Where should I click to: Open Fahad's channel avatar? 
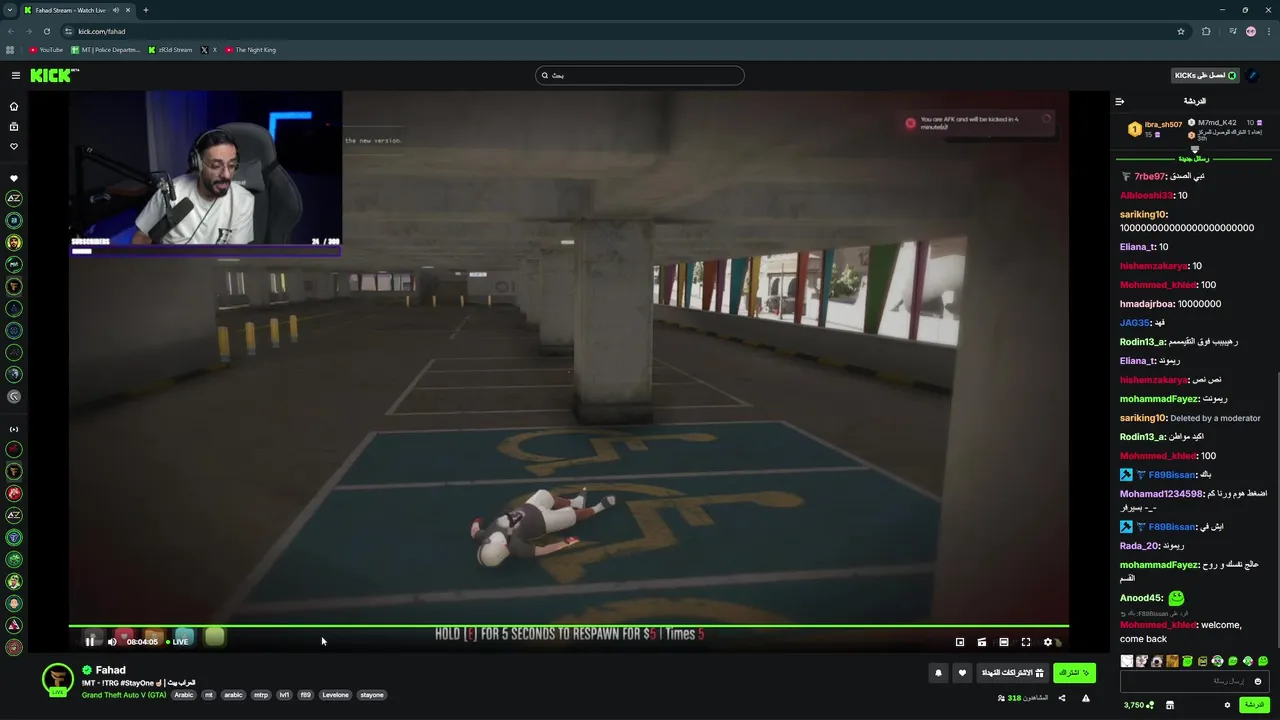coord(58,679)
